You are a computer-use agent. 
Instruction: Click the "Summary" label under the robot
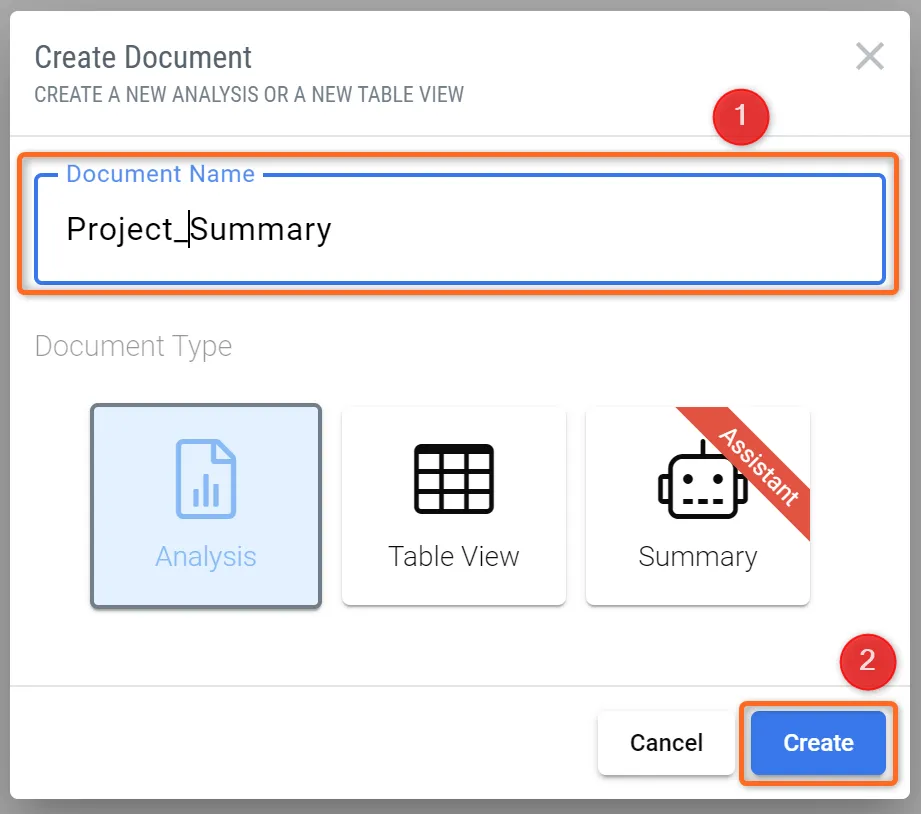(697, 557)
